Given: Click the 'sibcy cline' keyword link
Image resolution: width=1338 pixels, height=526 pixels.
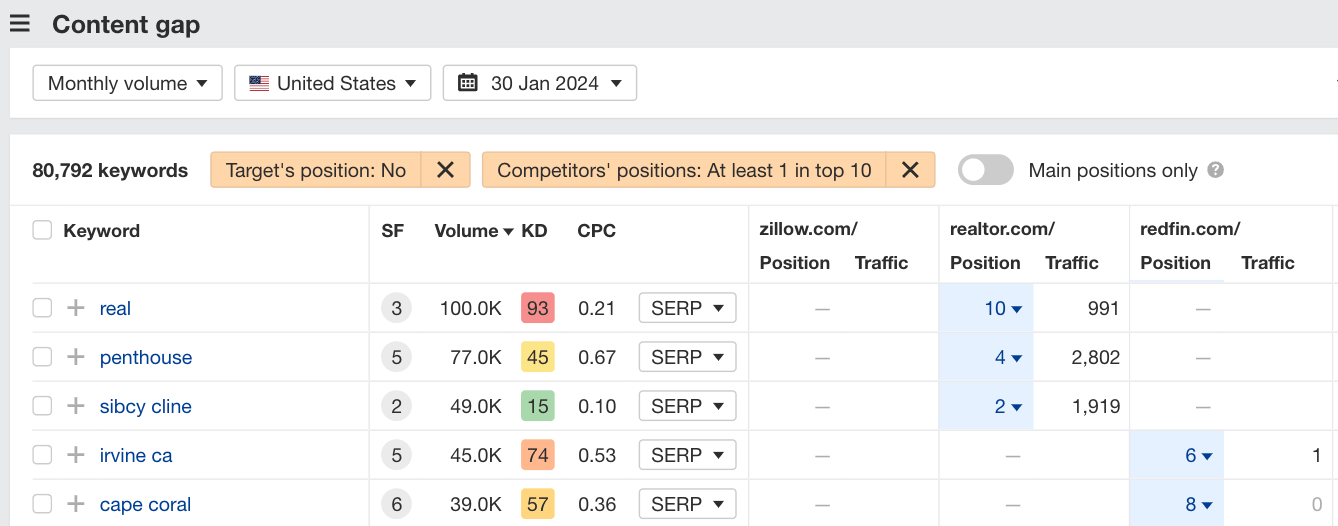Looking at the screenshot, I should point(145,406).
